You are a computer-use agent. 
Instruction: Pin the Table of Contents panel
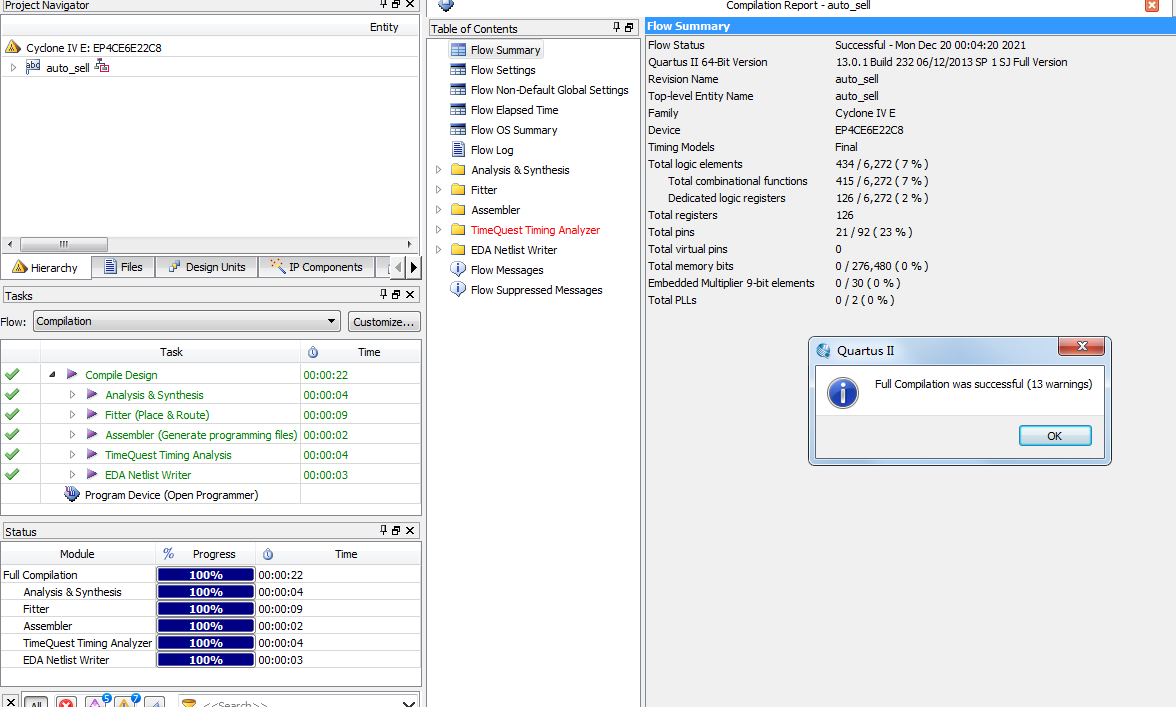pyautogui.click(x=616, y=27)
